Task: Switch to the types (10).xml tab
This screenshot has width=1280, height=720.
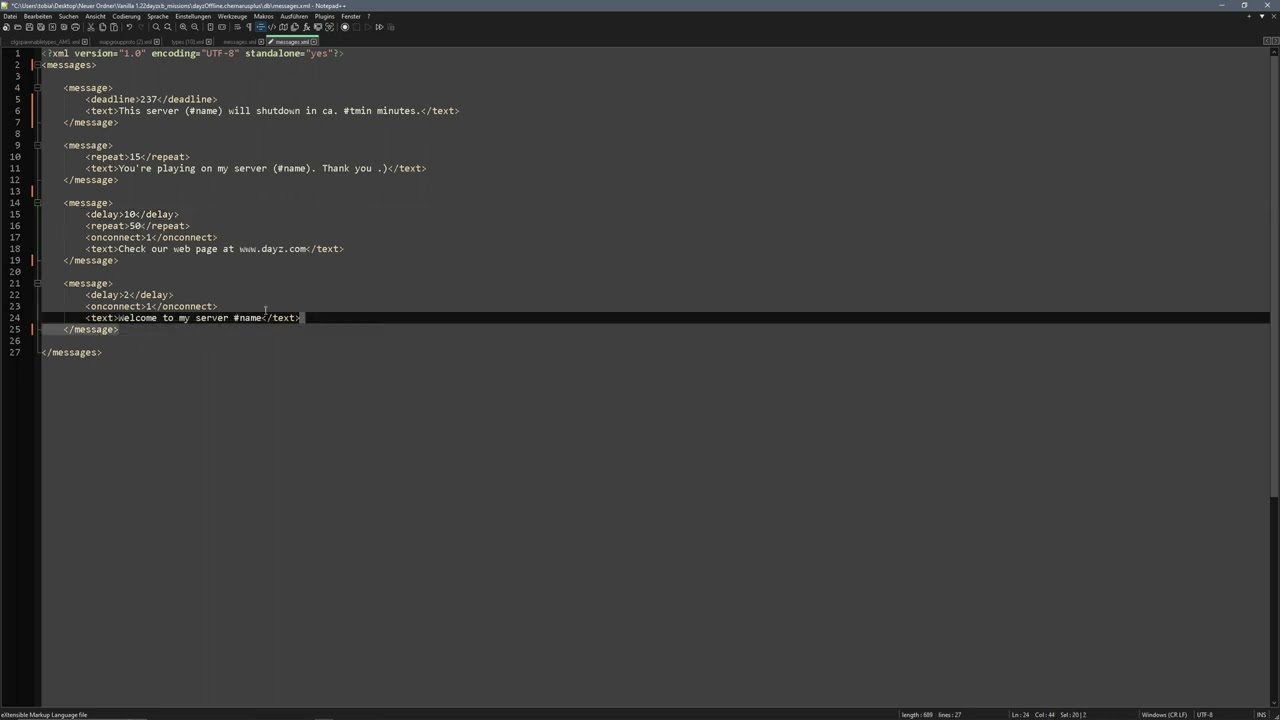Action: tap(188, 42)
